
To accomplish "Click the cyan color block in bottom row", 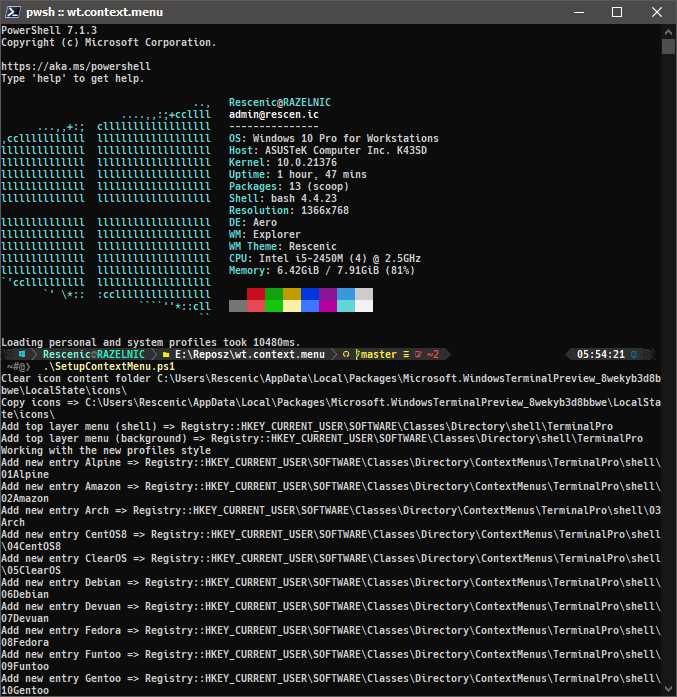I will tap(346, 306).
